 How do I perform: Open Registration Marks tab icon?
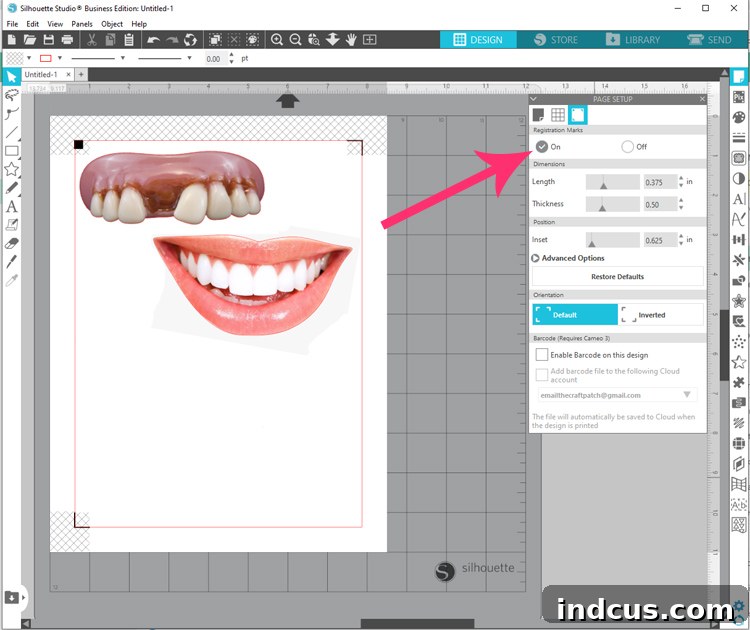577,115
